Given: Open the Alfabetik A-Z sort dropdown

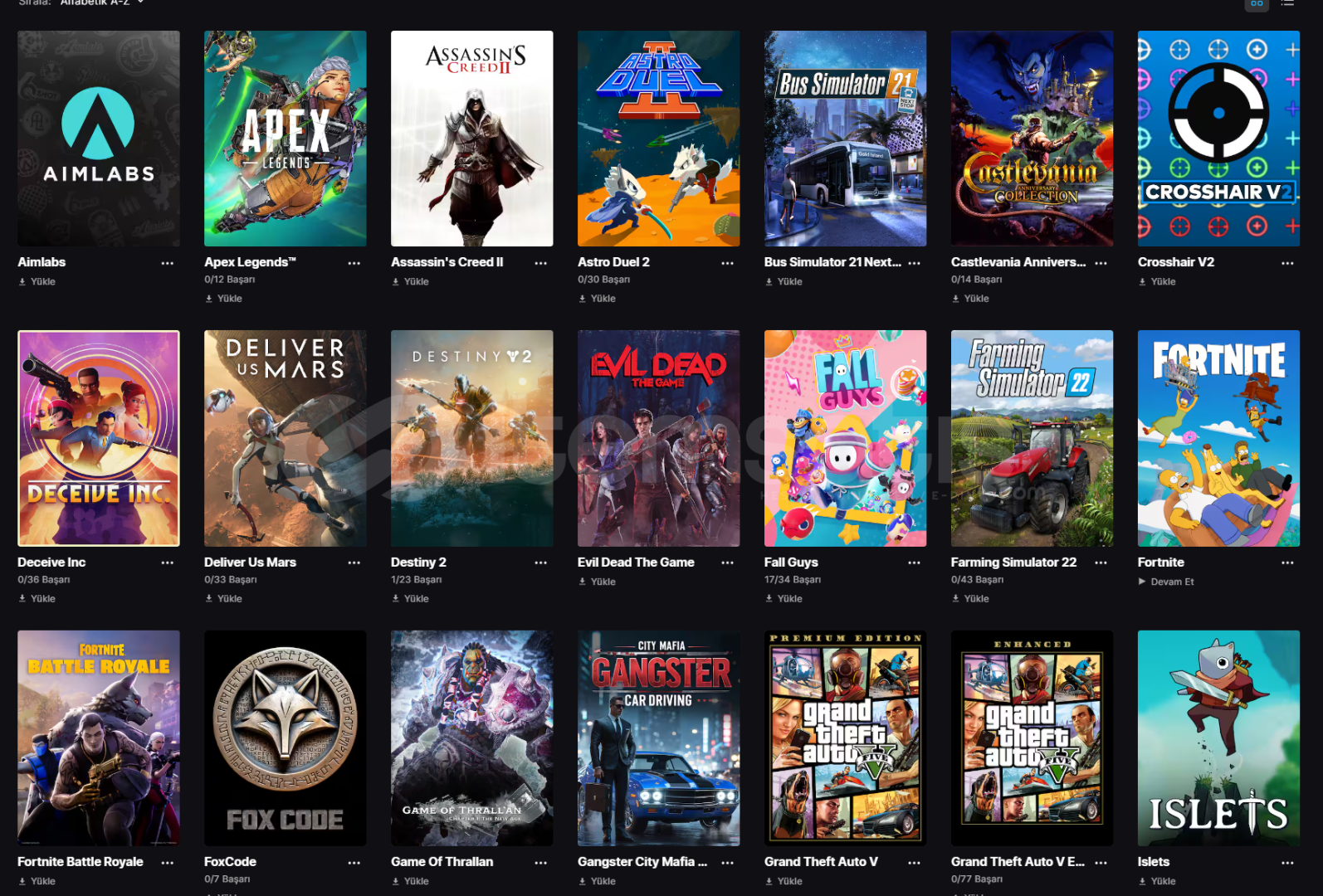Looking at the screenshot, I should (x=103, y=2).
